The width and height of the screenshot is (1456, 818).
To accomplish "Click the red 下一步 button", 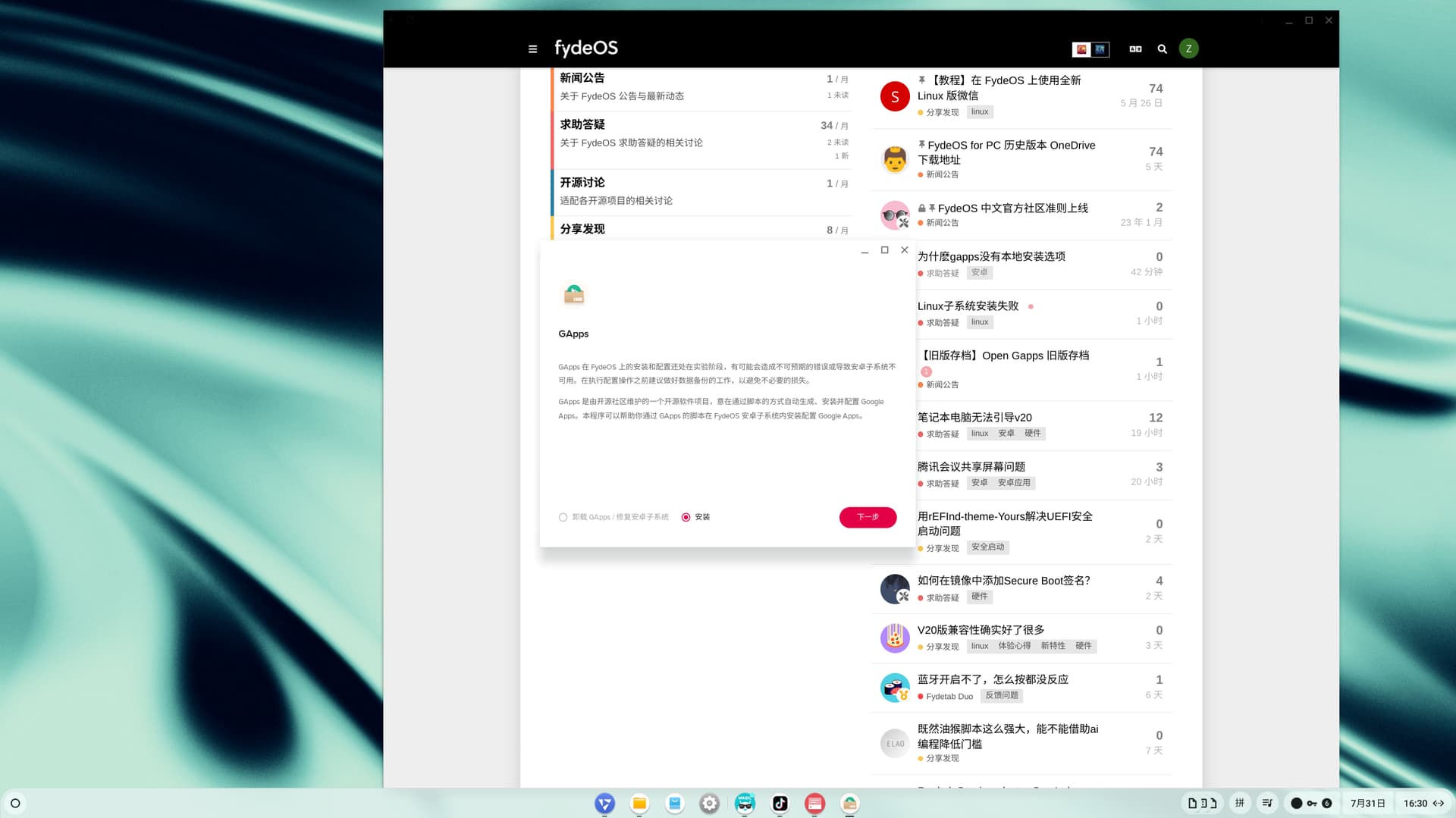I will pyautogui.click(x=868, y=517).
